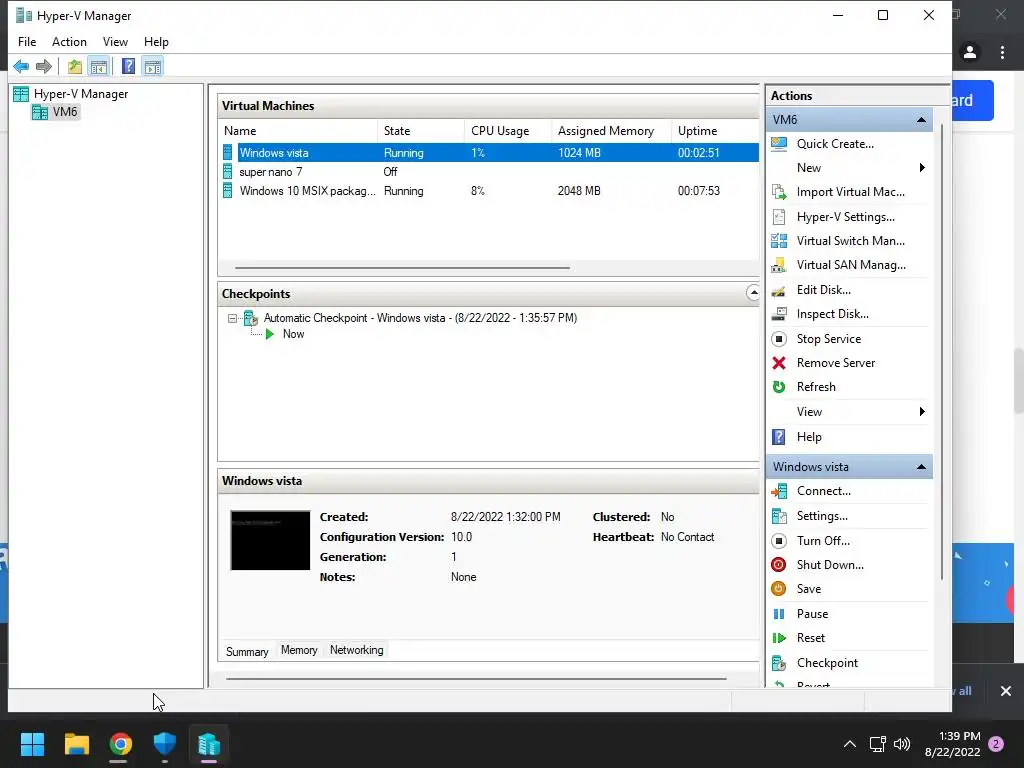The image size is (1024, 768).
Task: Click the Back arrow toolbar icon
Action: coord(21,66)
